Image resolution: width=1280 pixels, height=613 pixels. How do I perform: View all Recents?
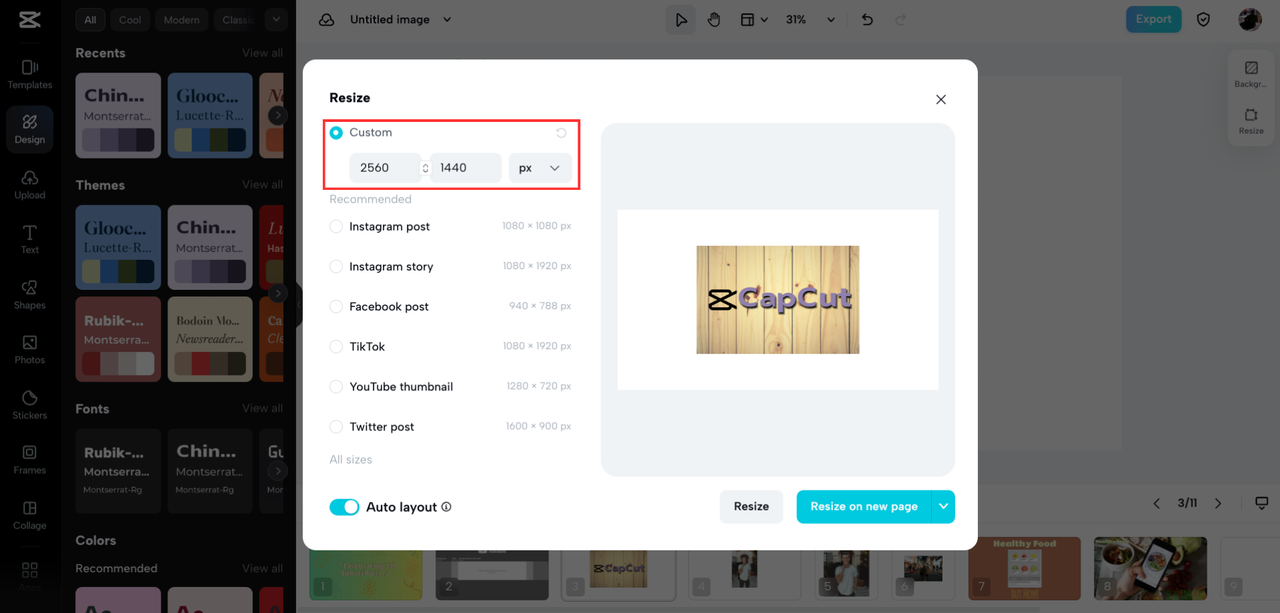(262, 53)
